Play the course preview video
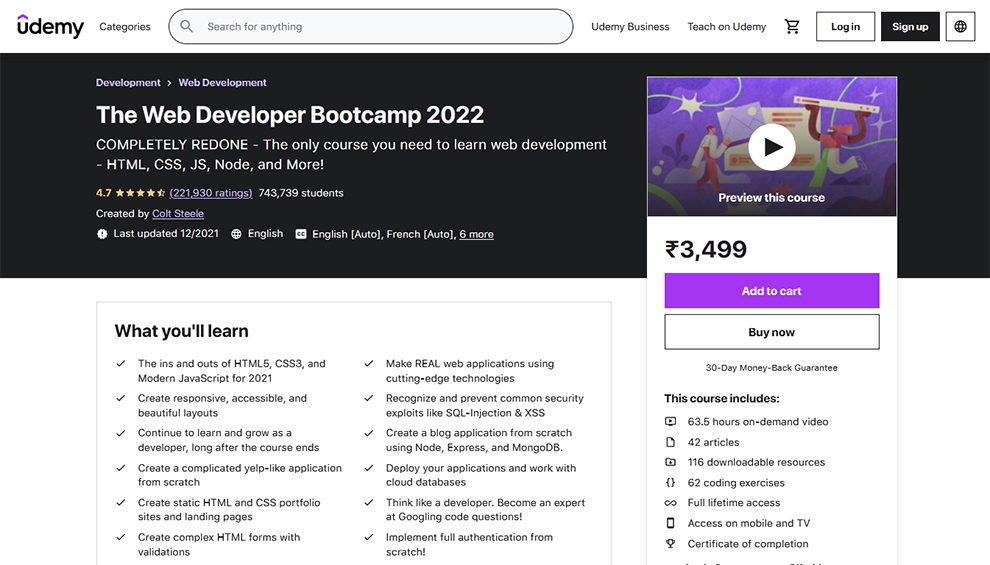The width and height of the screenshot is (990, 565). tap(771, 147)
